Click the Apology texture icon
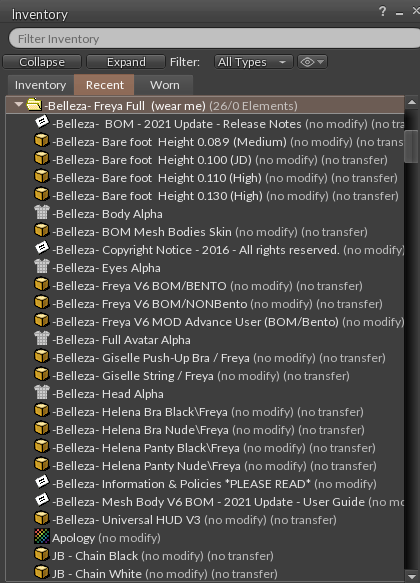420x583 pixels. [42, 537]
